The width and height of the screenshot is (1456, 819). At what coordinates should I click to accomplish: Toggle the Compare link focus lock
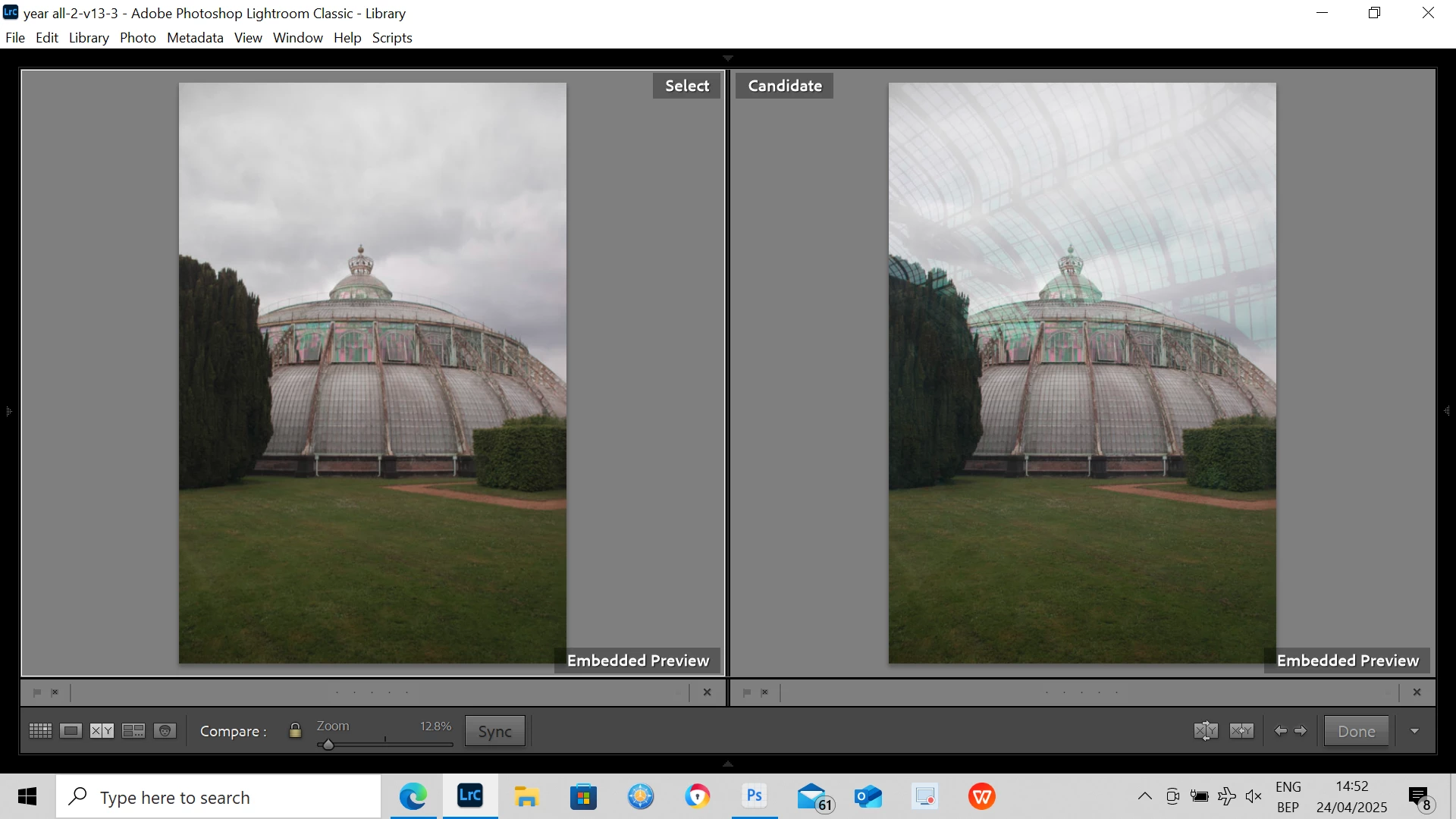point(295,731)
